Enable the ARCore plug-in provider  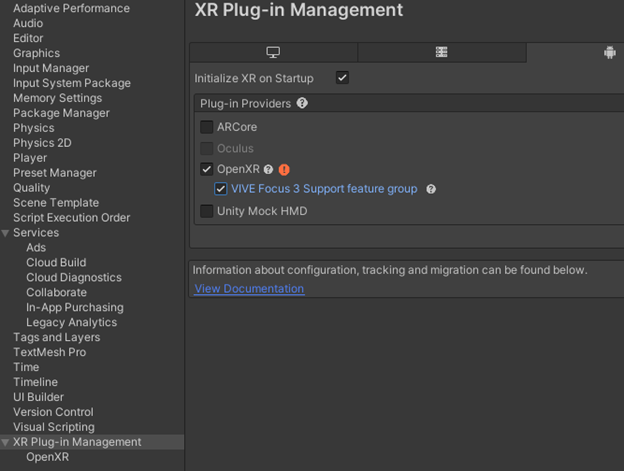tap(207, 127)
